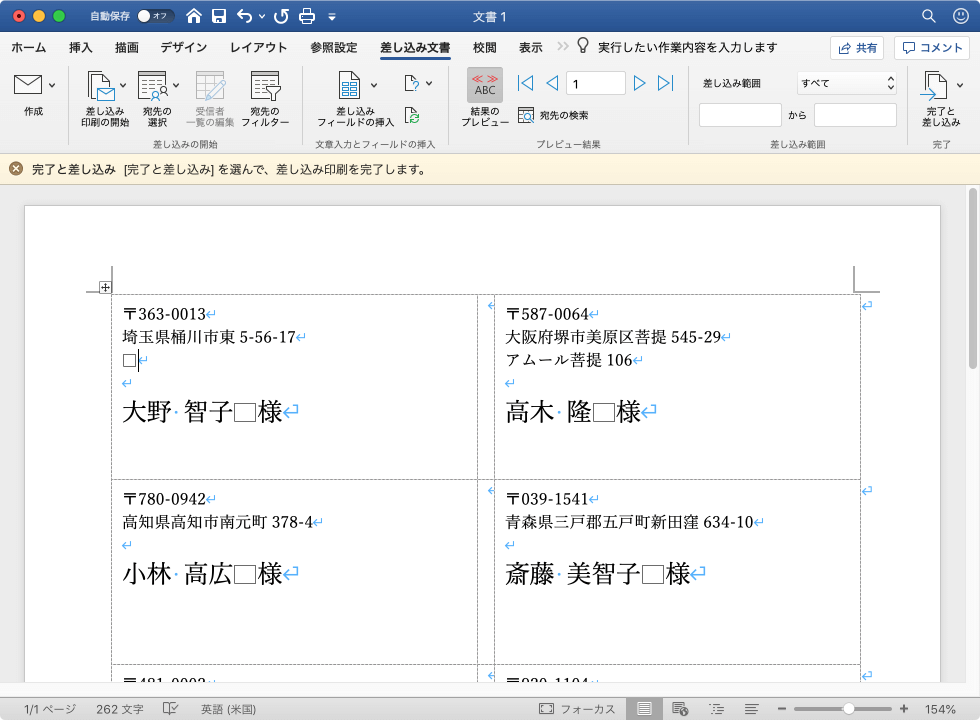Open すべて merge range combo box
The height and width of the screenshot is (720, 980).
click(847, 82)
